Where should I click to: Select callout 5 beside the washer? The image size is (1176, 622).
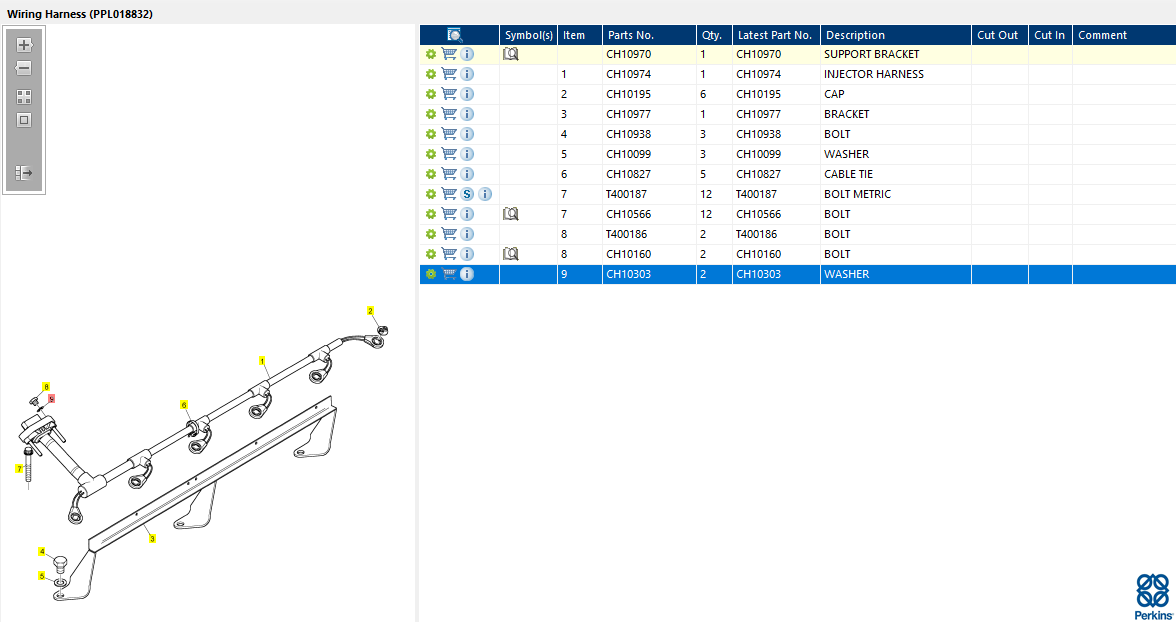42,576
